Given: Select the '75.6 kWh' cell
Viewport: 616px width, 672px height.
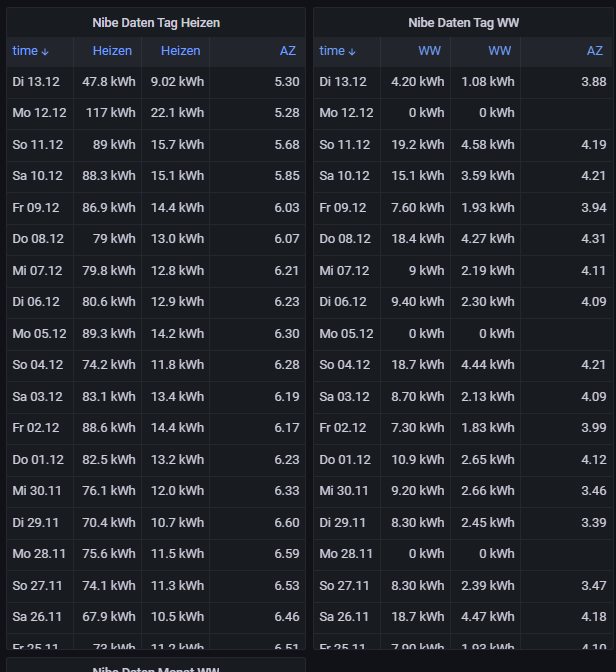Looking at the screenshot, I should tap(109, 554).
